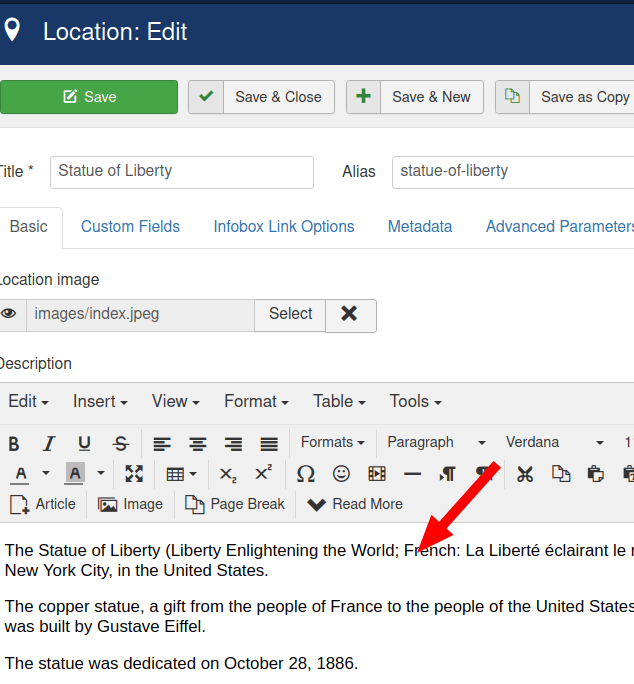634x684 pixels.
Task: Align text left
Action: (x=162, y=444)
